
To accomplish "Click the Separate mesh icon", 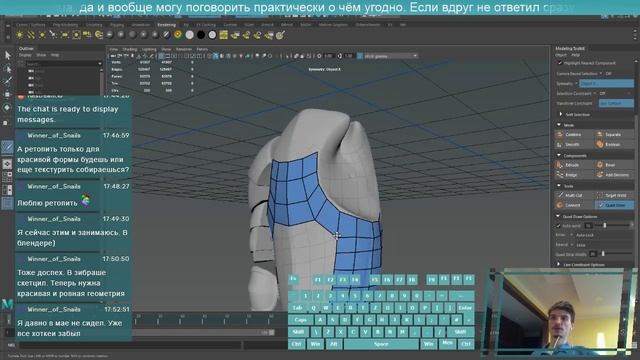I will pyautogui.click(x=600, y=135).
